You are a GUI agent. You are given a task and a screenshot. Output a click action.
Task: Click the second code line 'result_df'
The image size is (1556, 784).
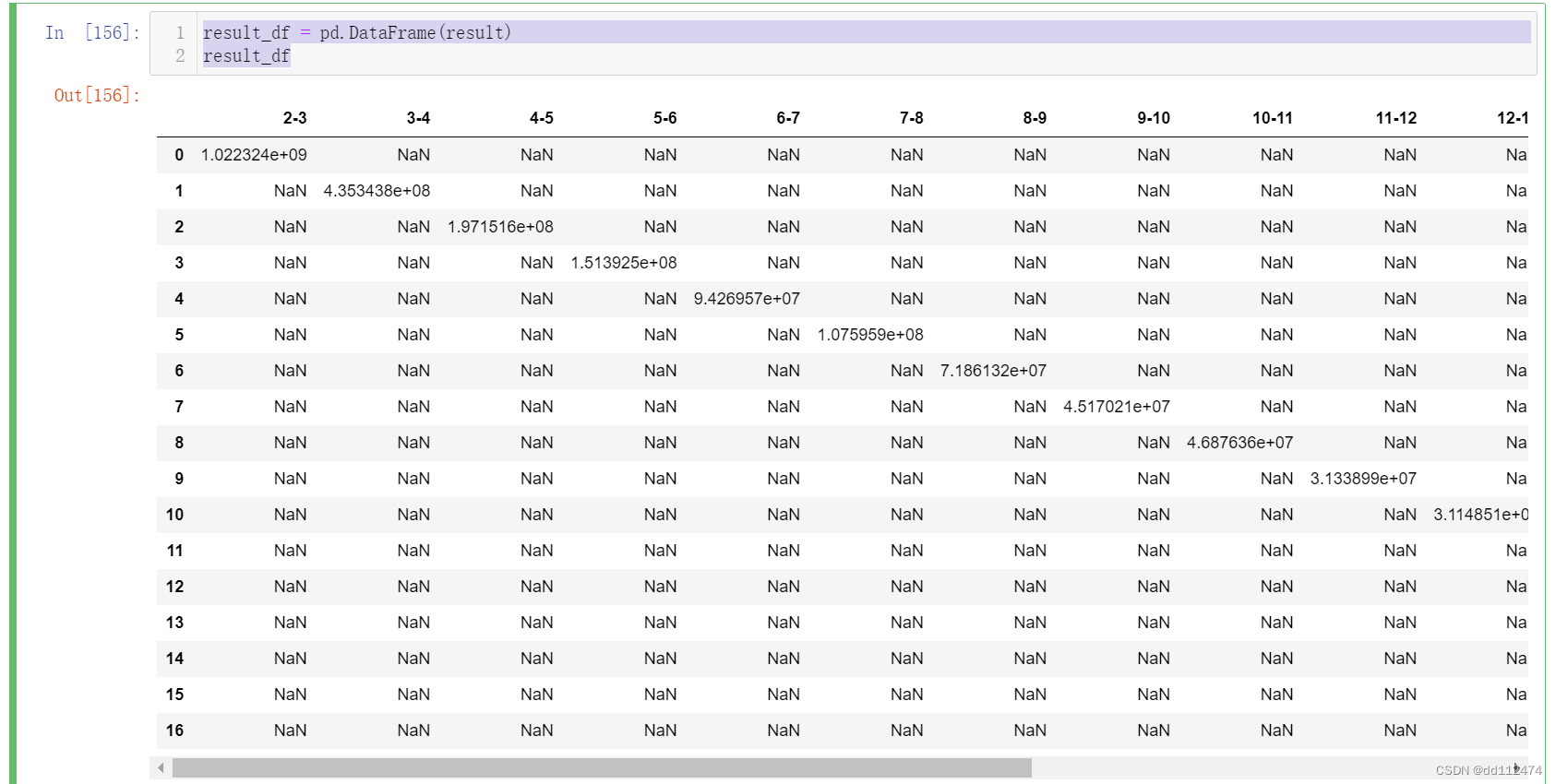click(246, 56)
